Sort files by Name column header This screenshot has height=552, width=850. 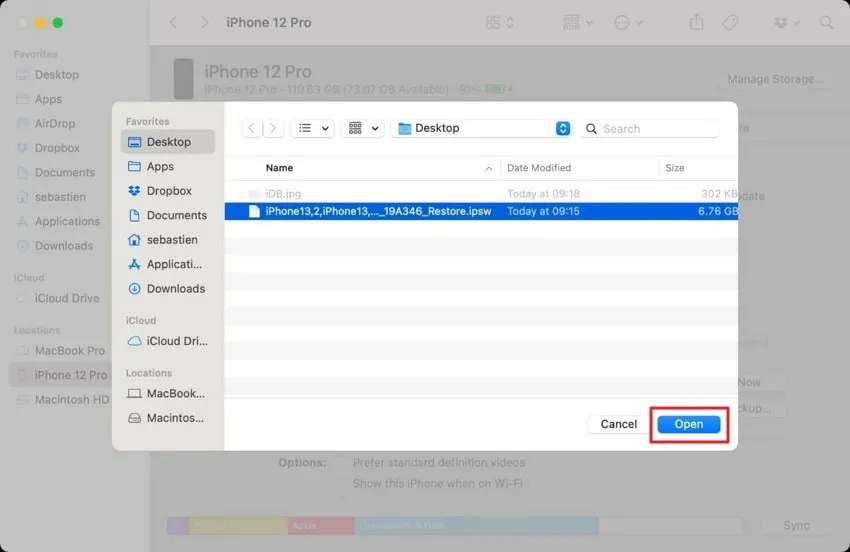279,168
